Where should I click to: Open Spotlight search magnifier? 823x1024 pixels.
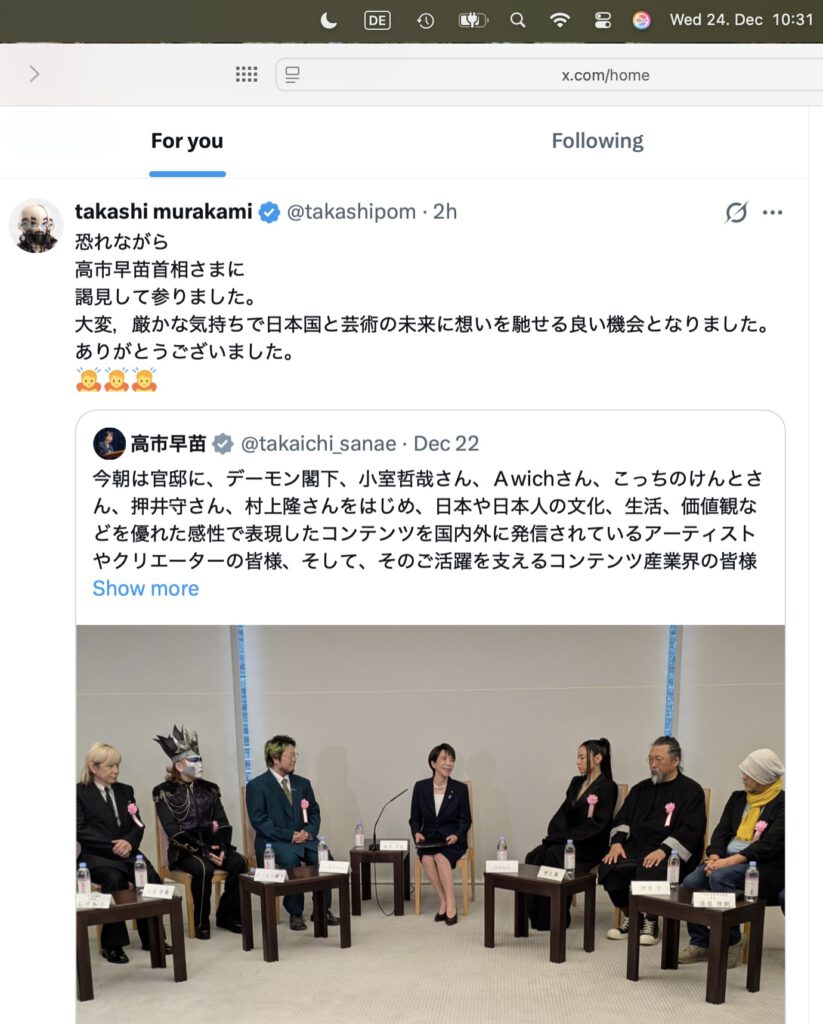(517, 20)
